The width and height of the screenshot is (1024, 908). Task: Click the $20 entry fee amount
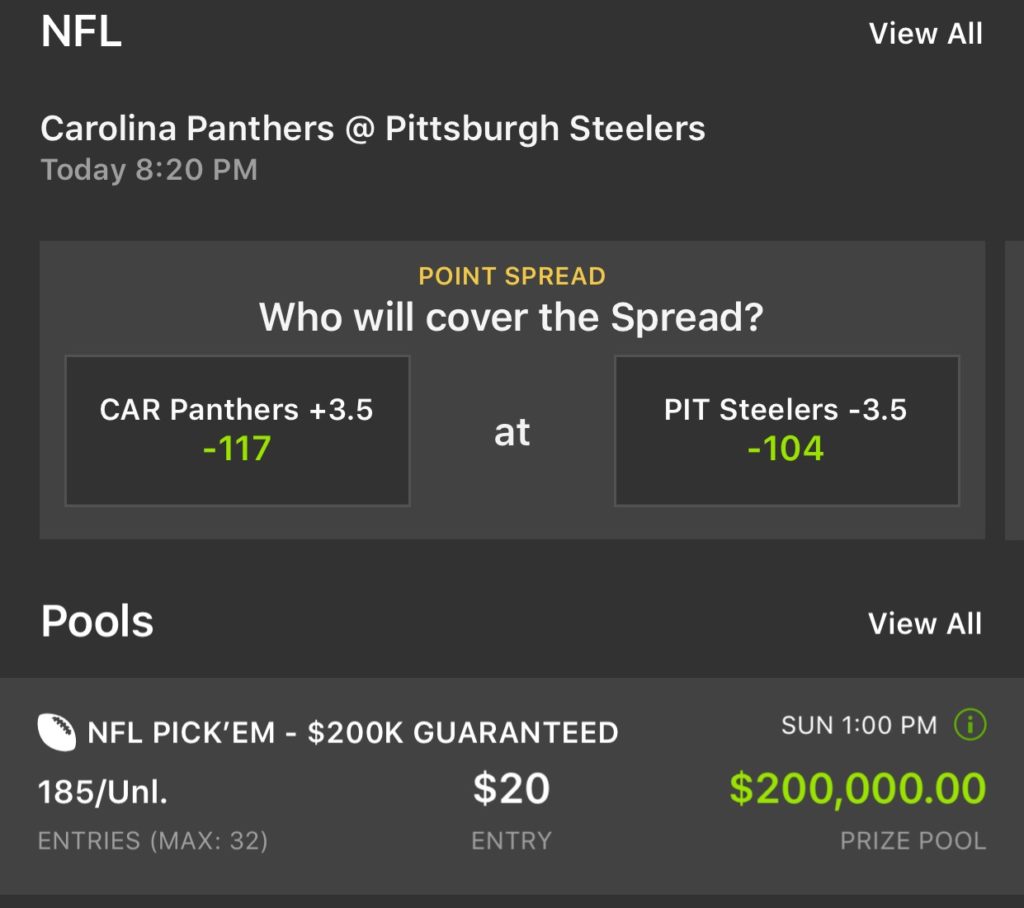click(512, 789)
